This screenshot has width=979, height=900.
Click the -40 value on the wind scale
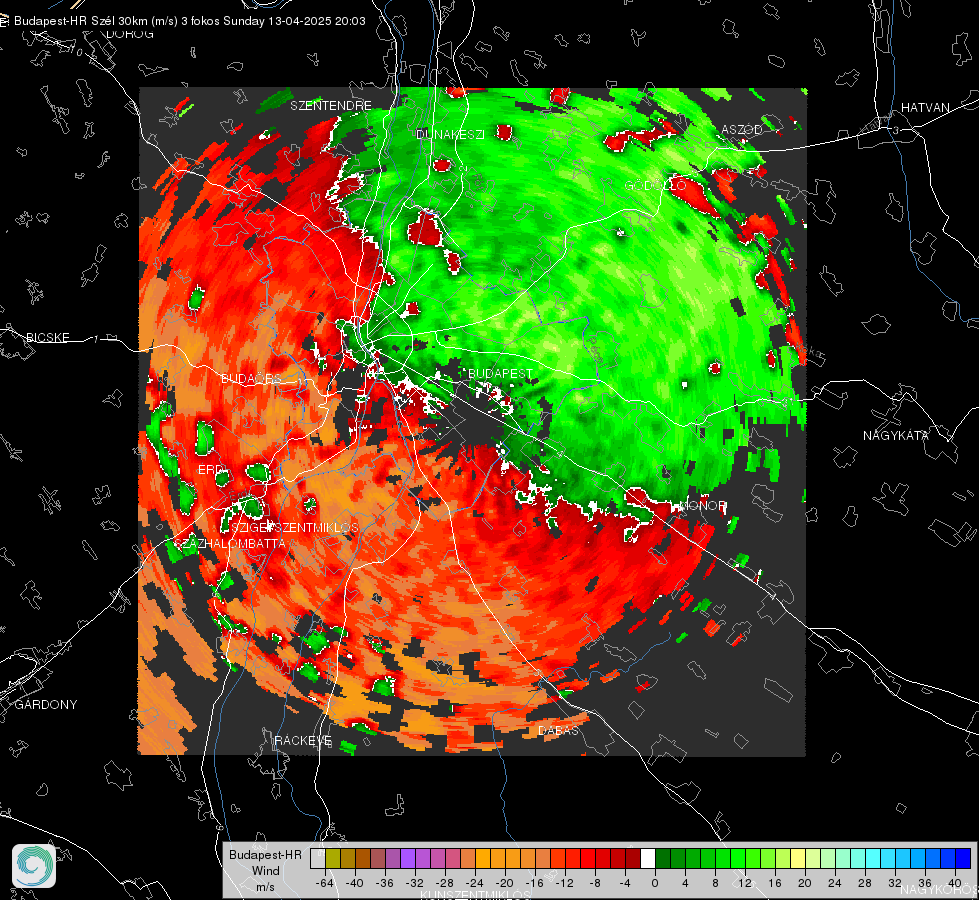coord(355,883)
